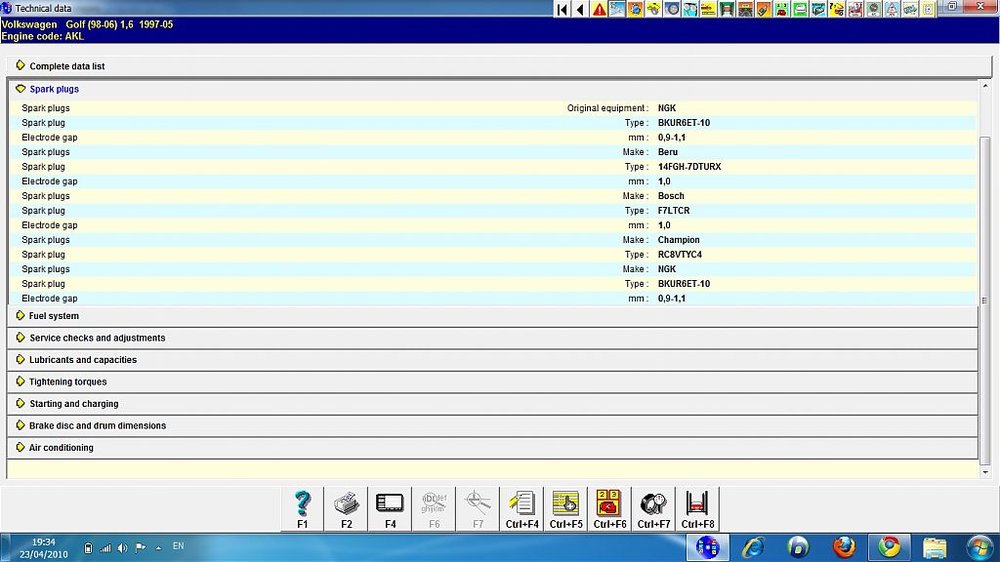
Task: Open Internet Explorer from the taskbar
Action: click(x=753, y=547)
